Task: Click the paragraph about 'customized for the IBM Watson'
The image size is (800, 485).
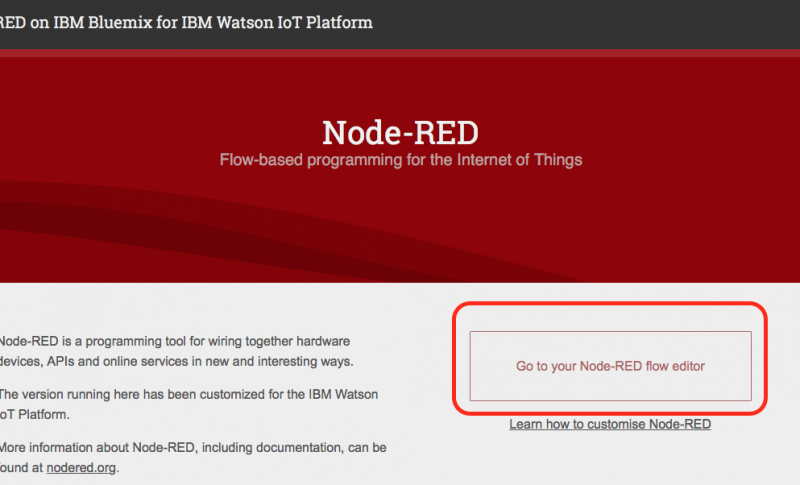Action: click(x=188, y=404)
